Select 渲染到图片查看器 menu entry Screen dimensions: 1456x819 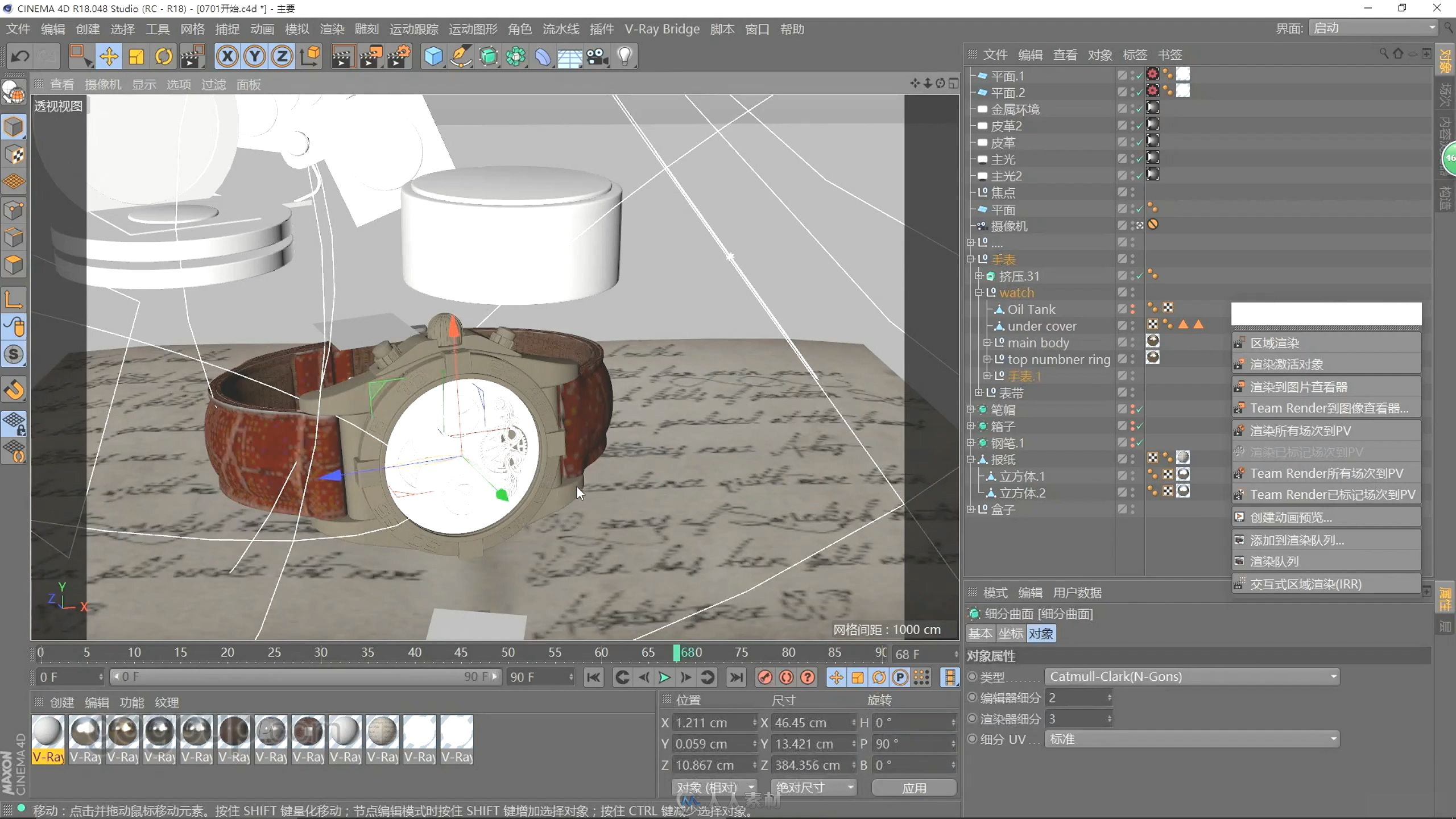point(1326,387)
